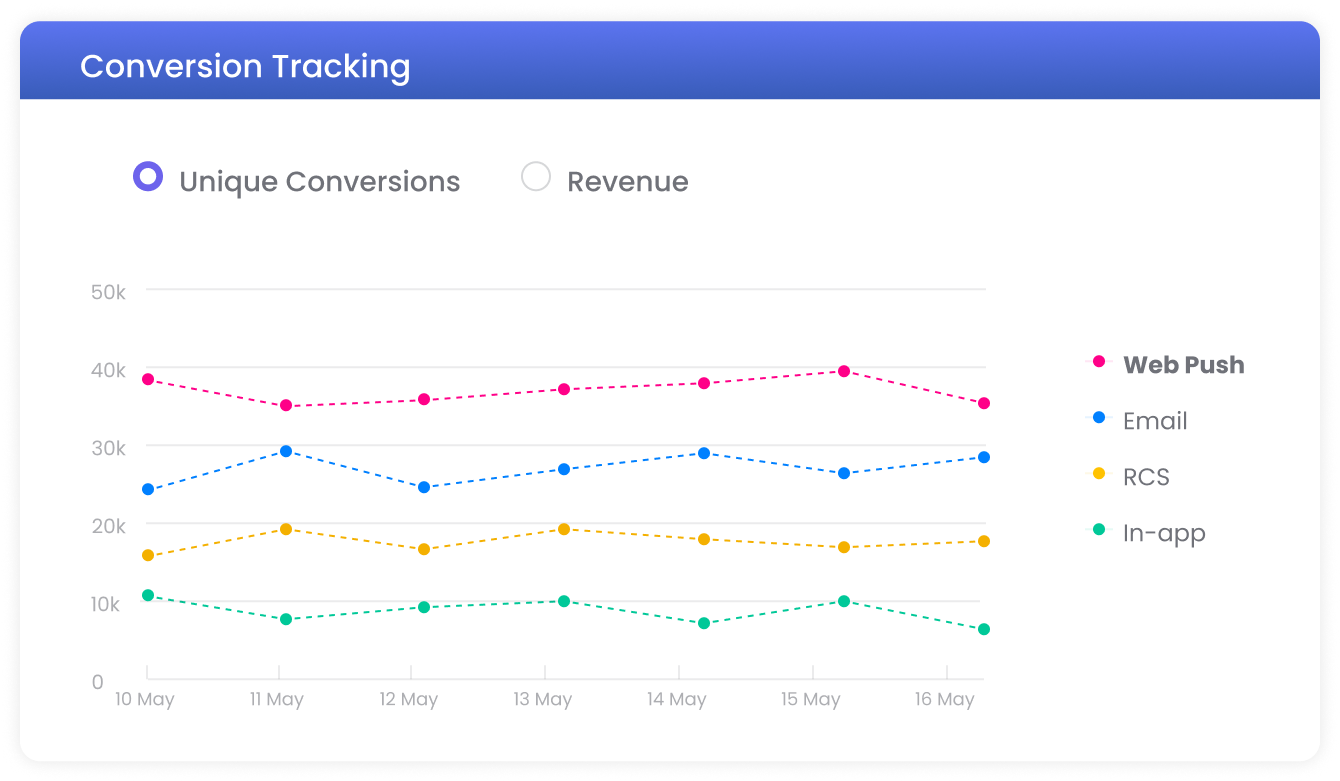Viewport: 1340px width, 781px height.
Task: Click Web Push data point on 14 May
Action: click(704, 383)
